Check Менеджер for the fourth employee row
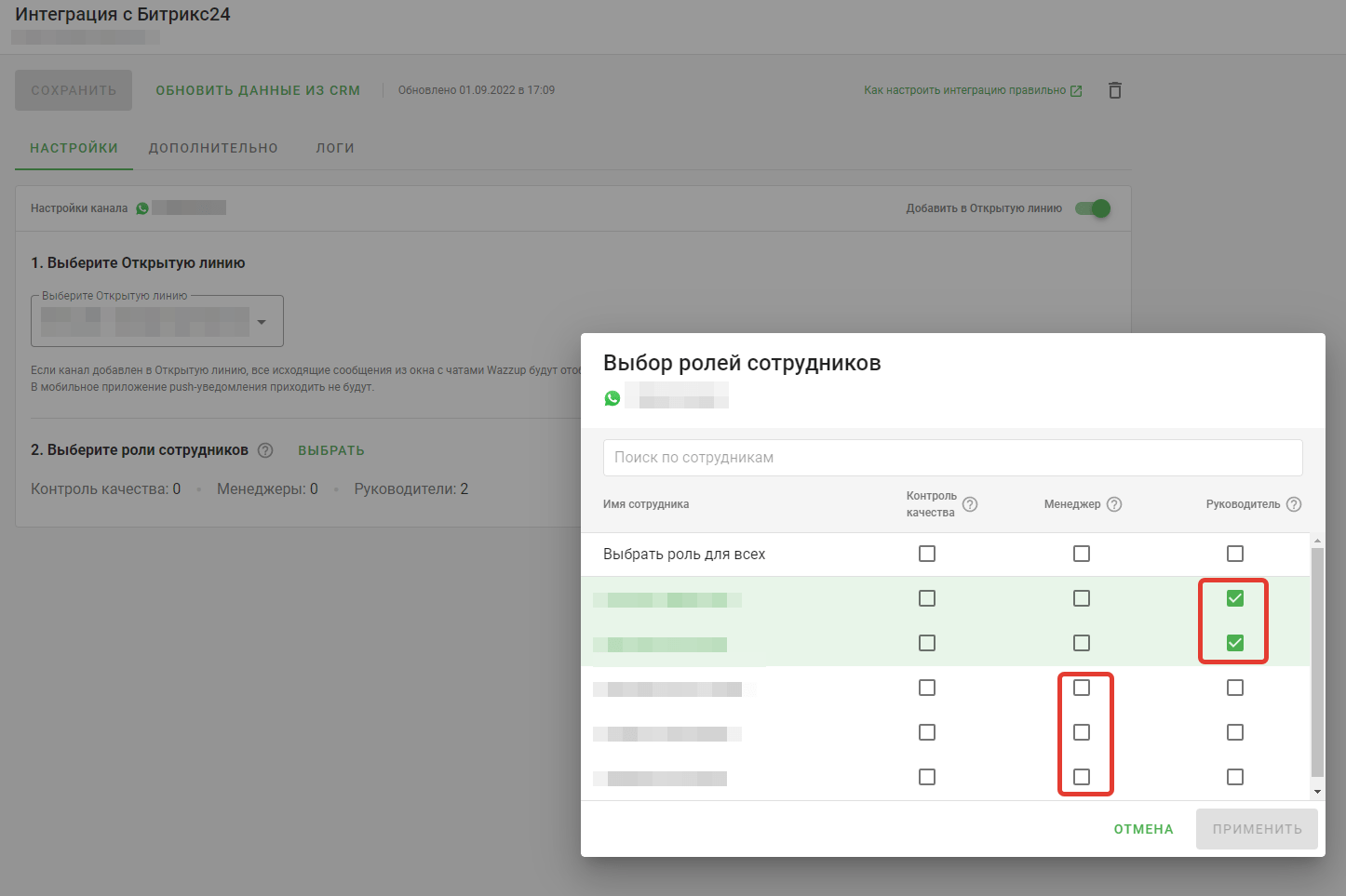 [1082, 732]
